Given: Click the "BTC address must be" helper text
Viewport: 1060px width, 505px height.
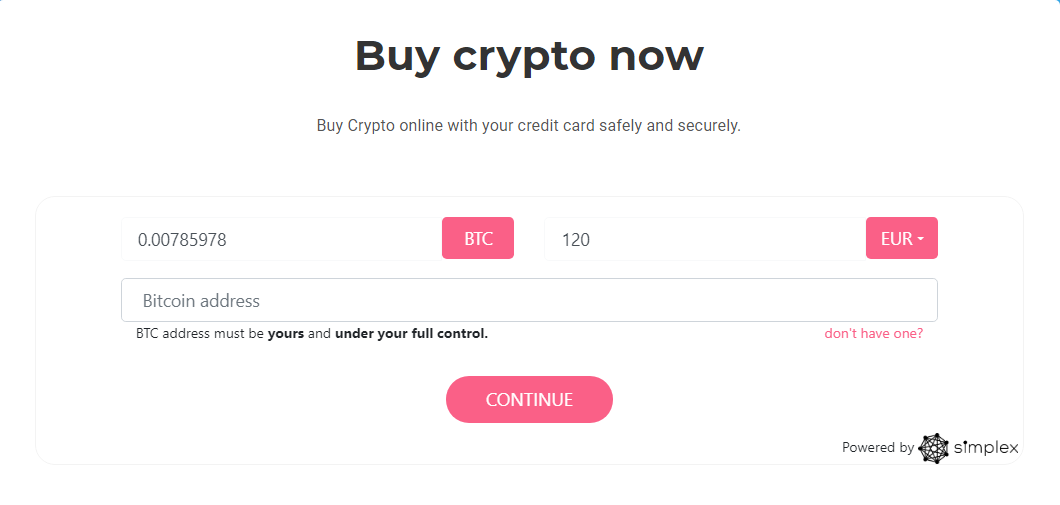Looking at the screenshot, I should pyautogui.click(x=200, y=334).
